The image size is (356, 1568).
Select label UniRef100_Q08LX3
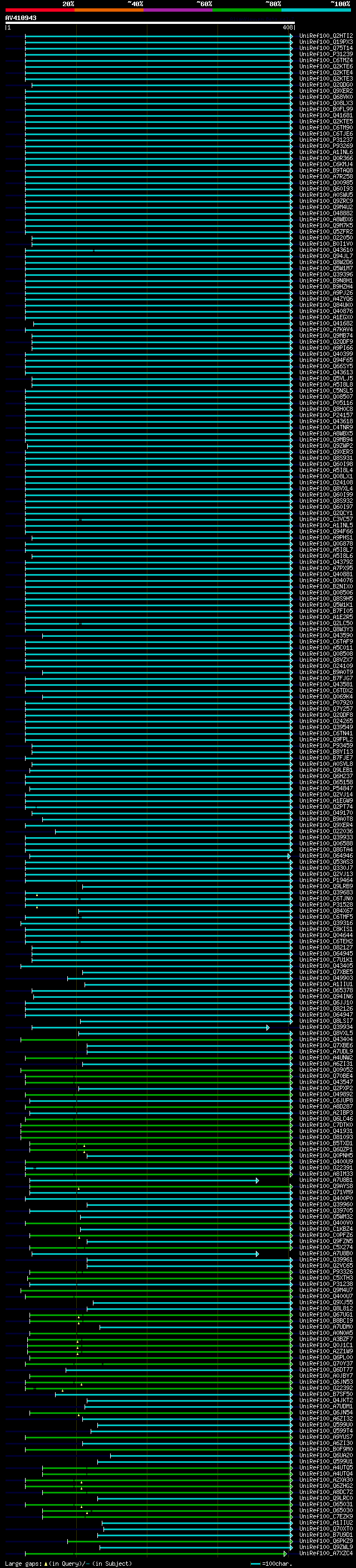[x=326, y=103]
